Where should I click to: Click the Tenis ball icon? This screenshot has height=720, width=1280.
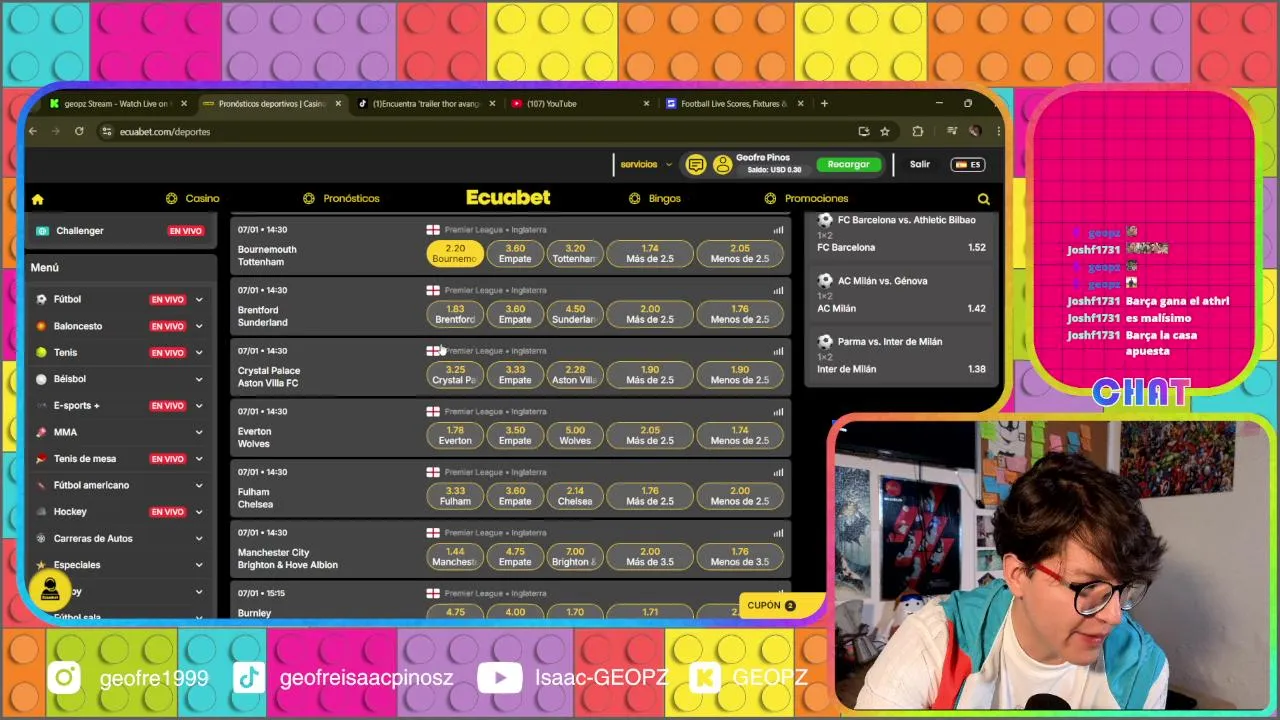click(x=41, y=352)
